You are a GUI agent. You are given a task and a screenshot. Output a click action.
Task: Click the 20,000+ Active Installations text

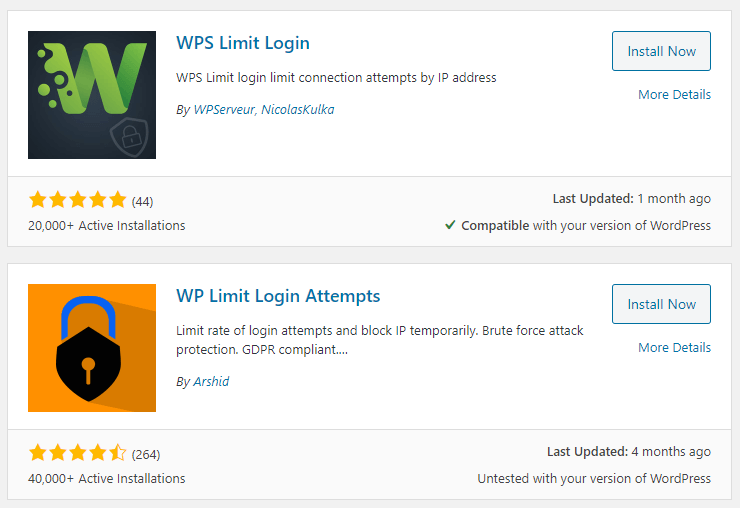107,226
